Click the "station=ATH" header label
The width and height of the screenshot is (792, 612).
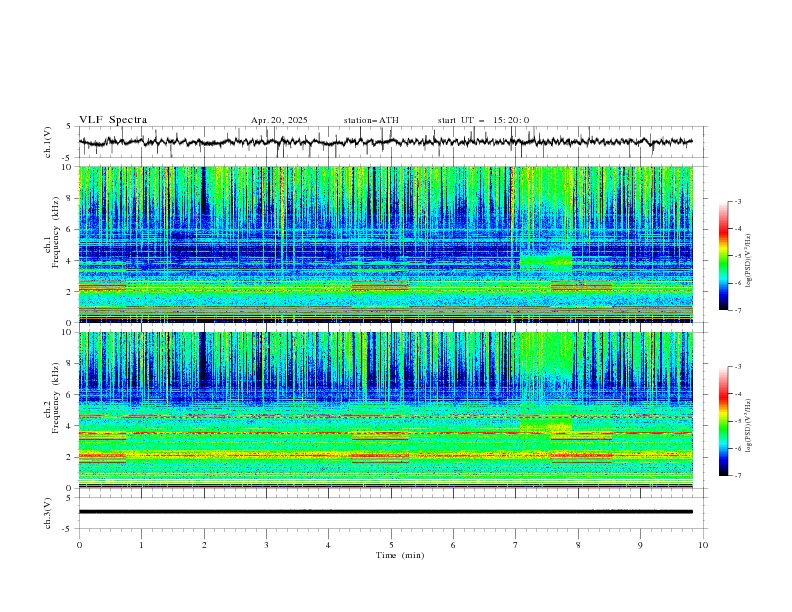pos(371,120)
